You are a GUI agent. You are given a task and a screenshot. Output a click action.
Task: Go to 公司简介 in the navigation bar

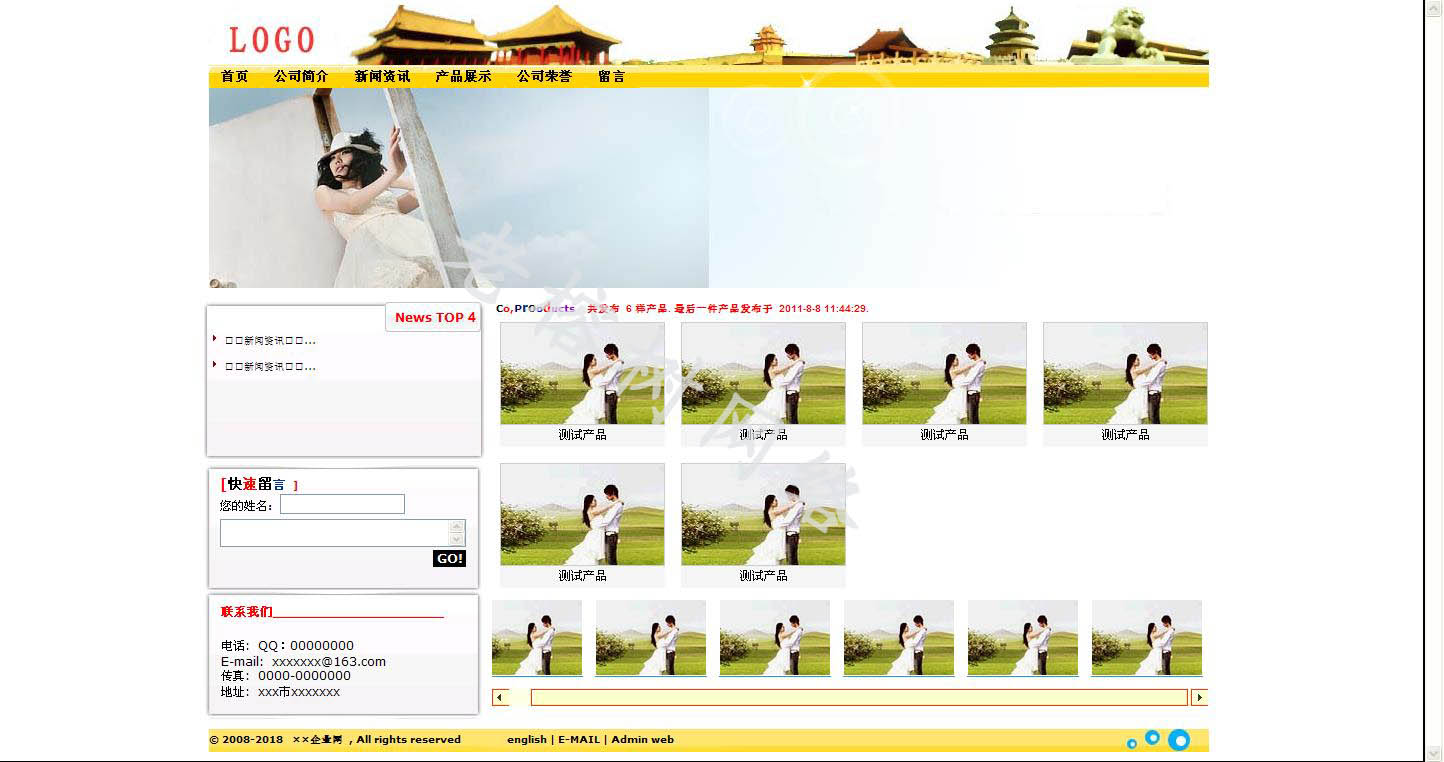point(301,76)
